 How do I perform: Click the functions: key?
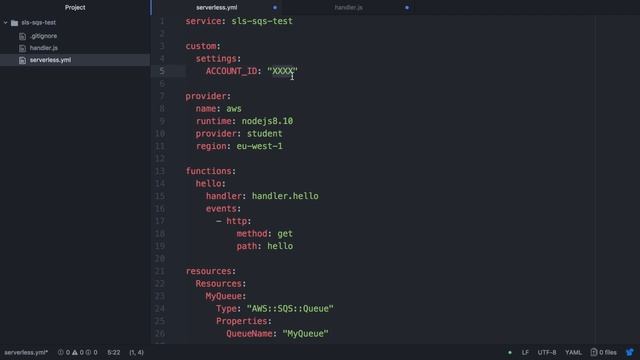tap(211, 171)
